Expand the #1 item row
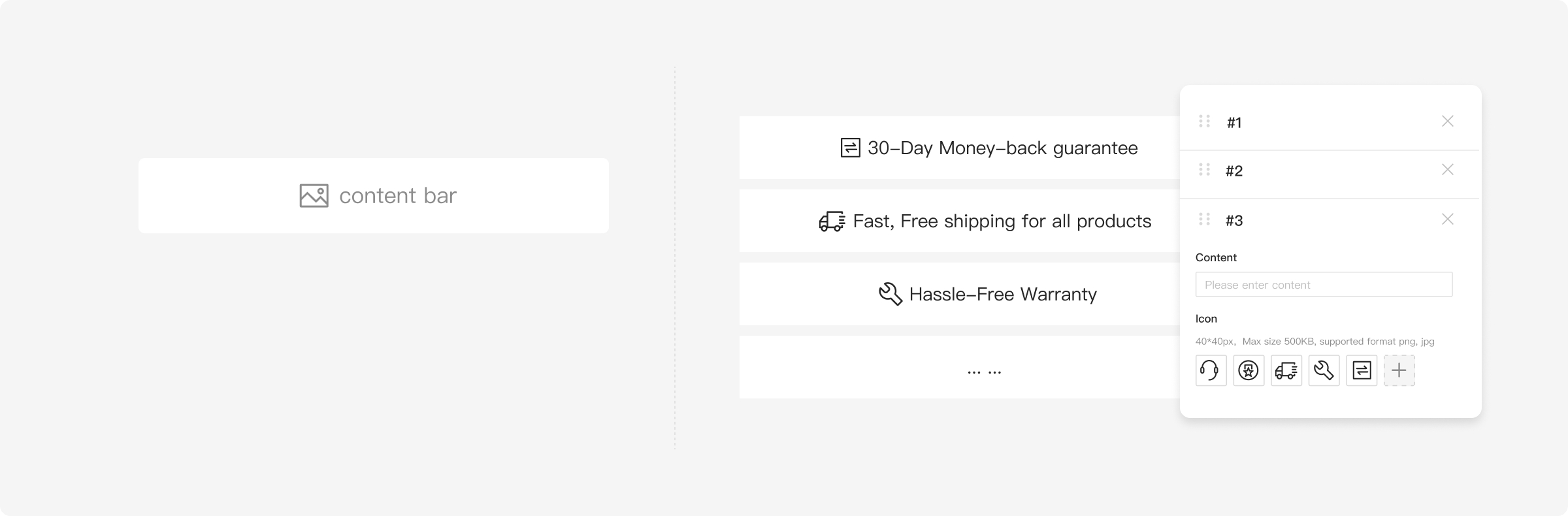Image resolution: width=1568 pixels, height=516 pixels. coord(1330,122)
